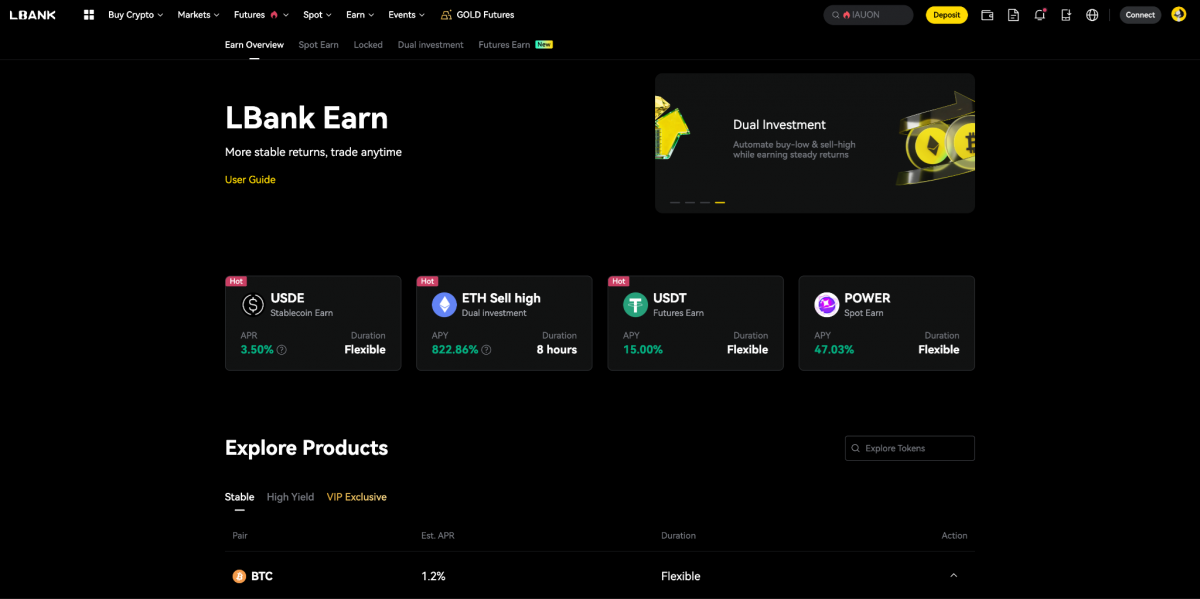Click the mobile app download icon
The width and height of the screenshot is (1200, 599).
(x=1066, y=14)
